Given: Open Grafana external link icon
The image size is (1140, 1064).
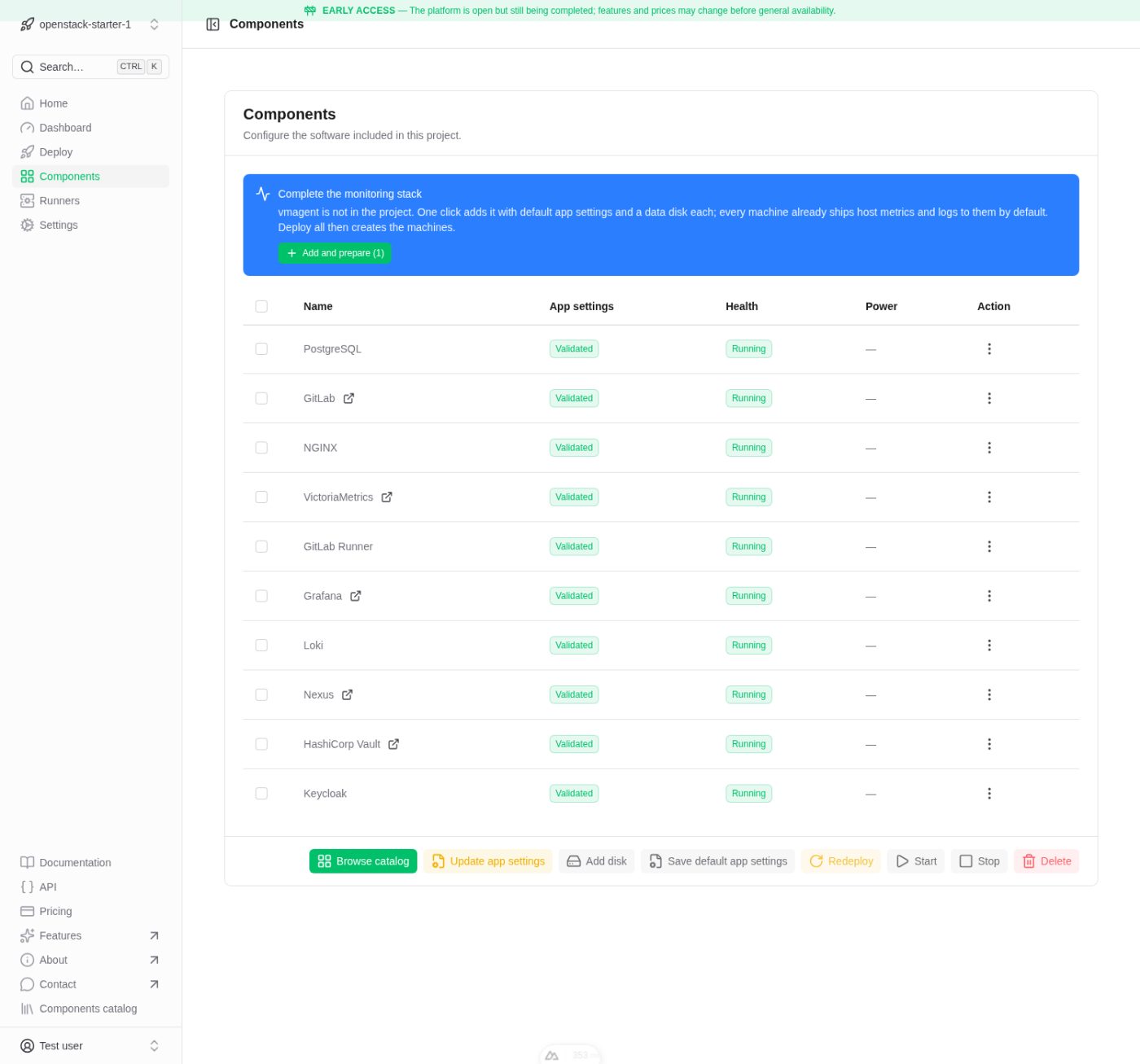Looking at the screenshot, I should point(356,596).
